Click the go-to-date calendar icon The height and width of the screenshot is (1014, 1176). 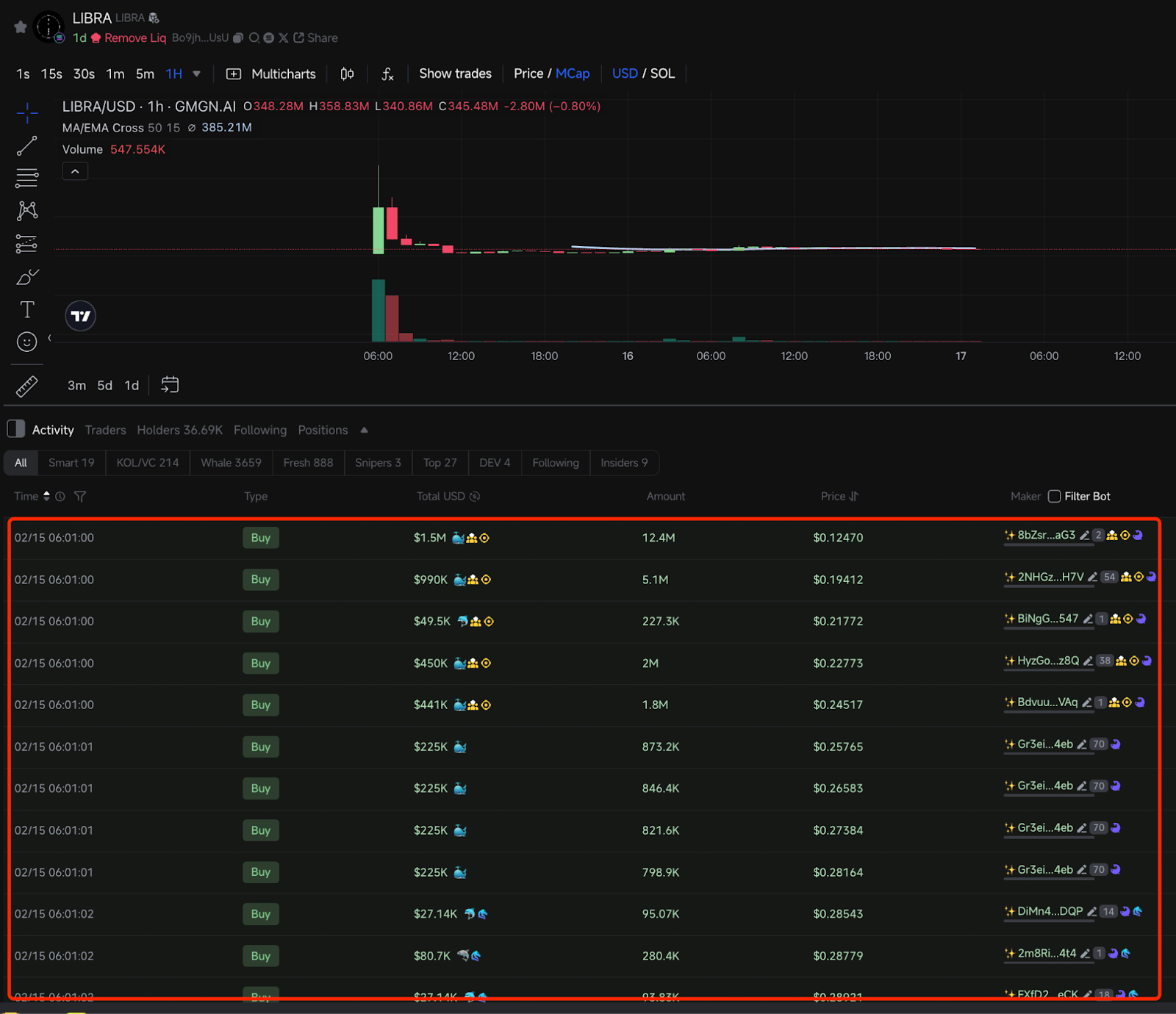[170, 385]
